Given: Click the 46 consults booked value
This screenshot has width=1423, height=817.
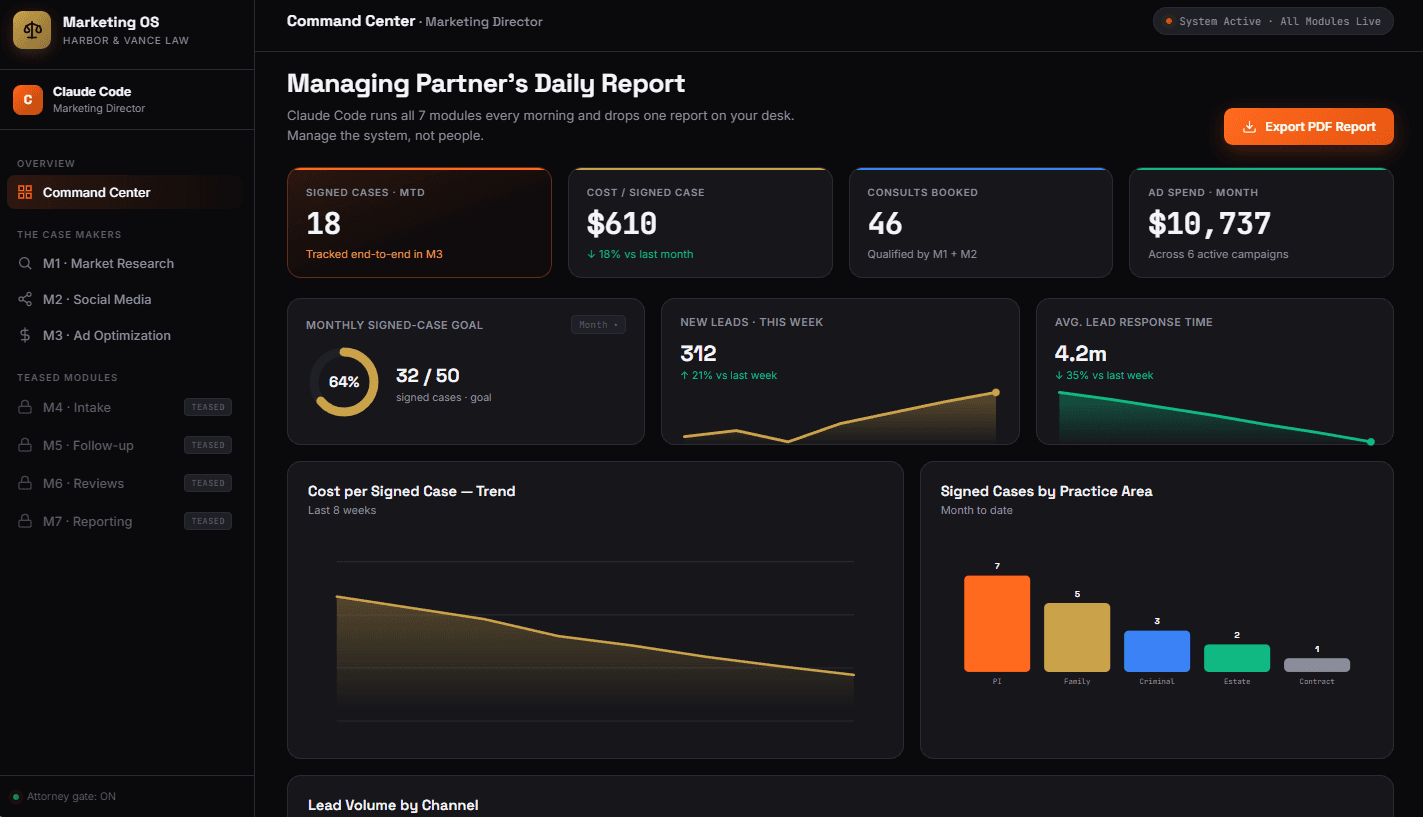Looking at the screenshot, I should coord(885,223).
